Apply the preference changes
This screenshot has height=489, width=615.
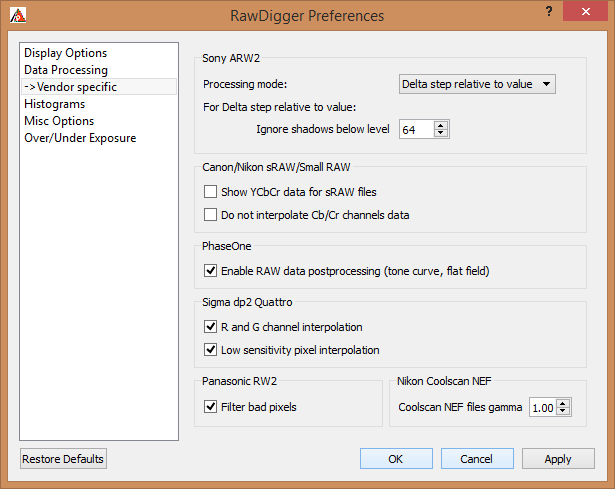click(558, 459)
